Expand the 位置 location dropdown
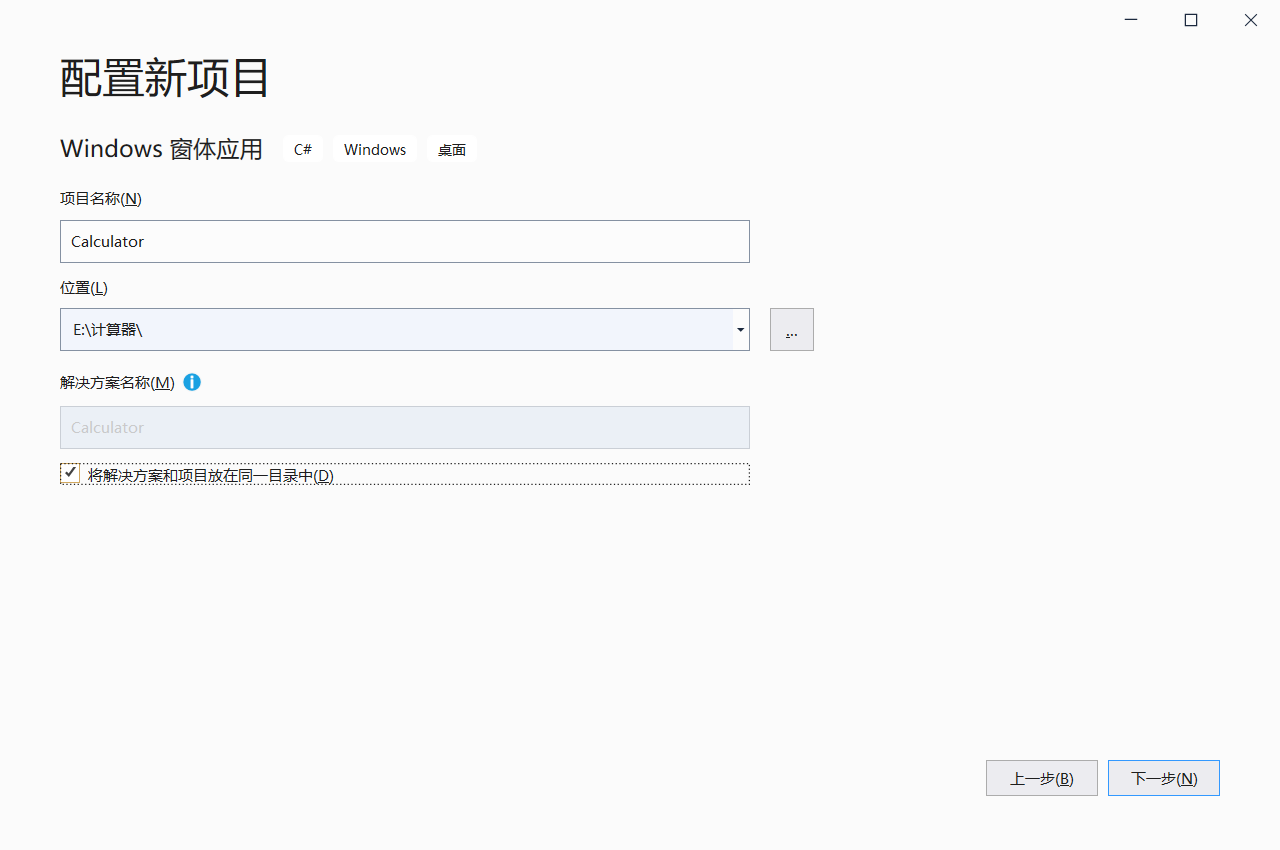Screen dimensions: 1280x850 (x=740, y=329)
